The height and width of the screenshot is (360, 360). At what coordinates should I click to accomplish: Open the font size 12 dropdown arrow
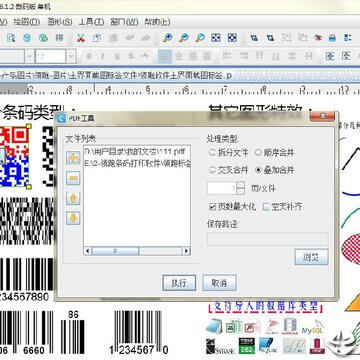tap(71, 56)
